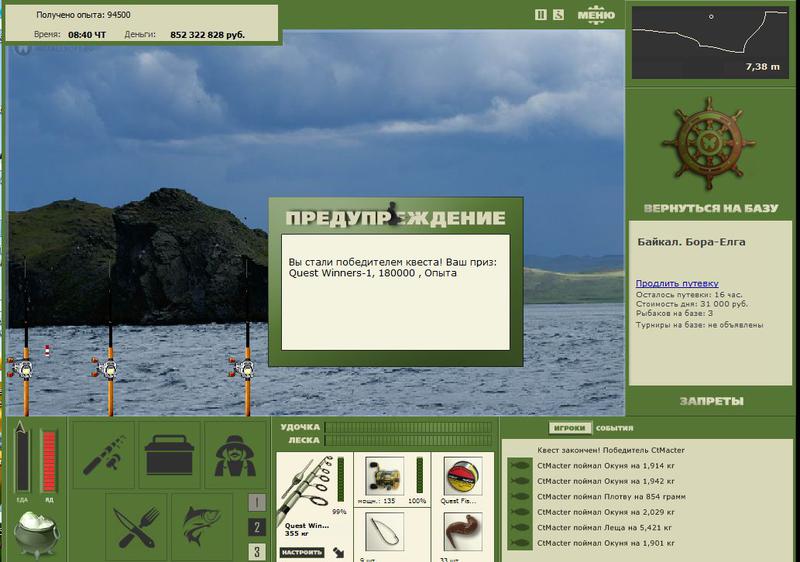Click the Продлить путевку link
The height and width of the screenshot is (562, 800).
(677, 283)
